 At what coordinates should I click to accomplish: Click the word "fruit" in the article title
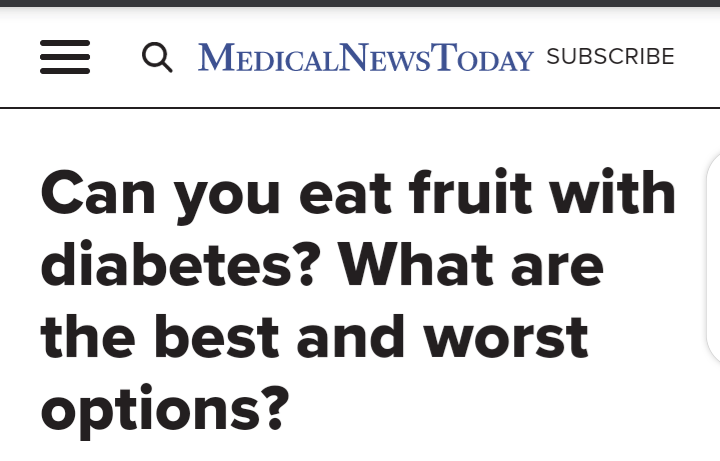pyautogui.click(x=470, y=192)
